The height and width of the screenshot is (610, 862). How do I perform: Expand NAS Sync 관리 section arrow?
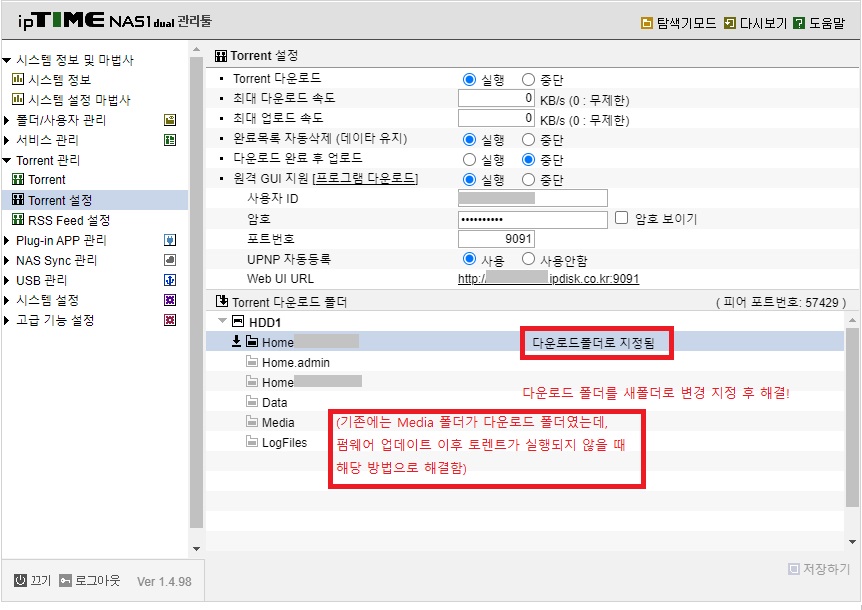click(x=7, y=260)
